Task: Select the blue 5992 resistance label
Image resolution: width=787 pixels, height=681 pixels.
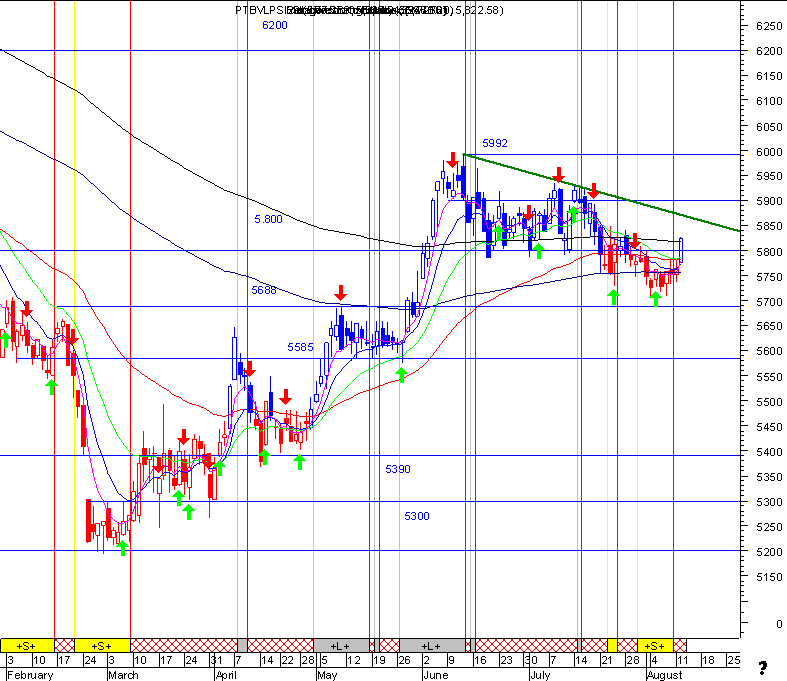Action: coord(495,143)
